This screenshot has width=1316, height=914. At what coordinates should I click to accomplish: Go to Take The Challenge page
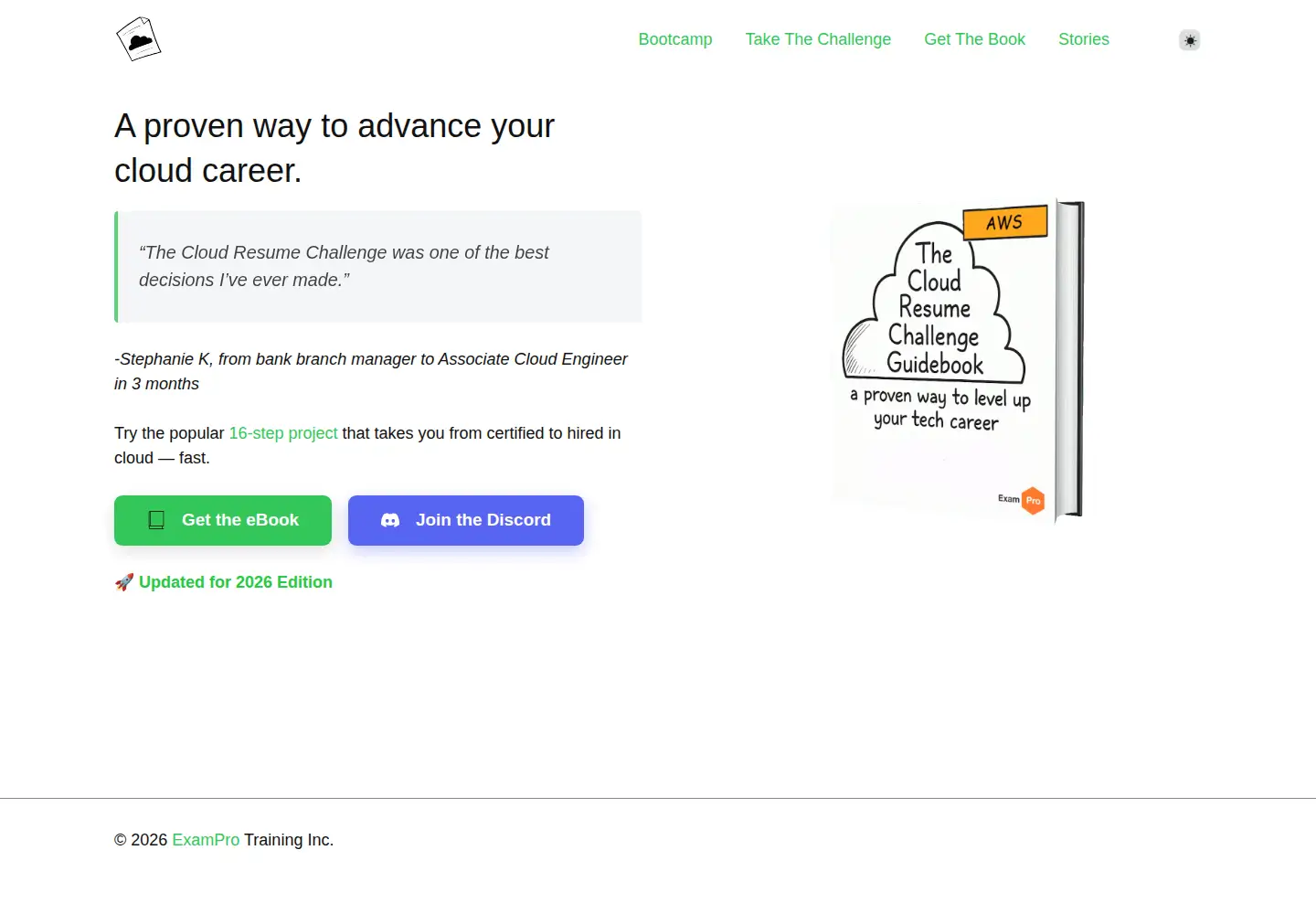pos(818,39)
